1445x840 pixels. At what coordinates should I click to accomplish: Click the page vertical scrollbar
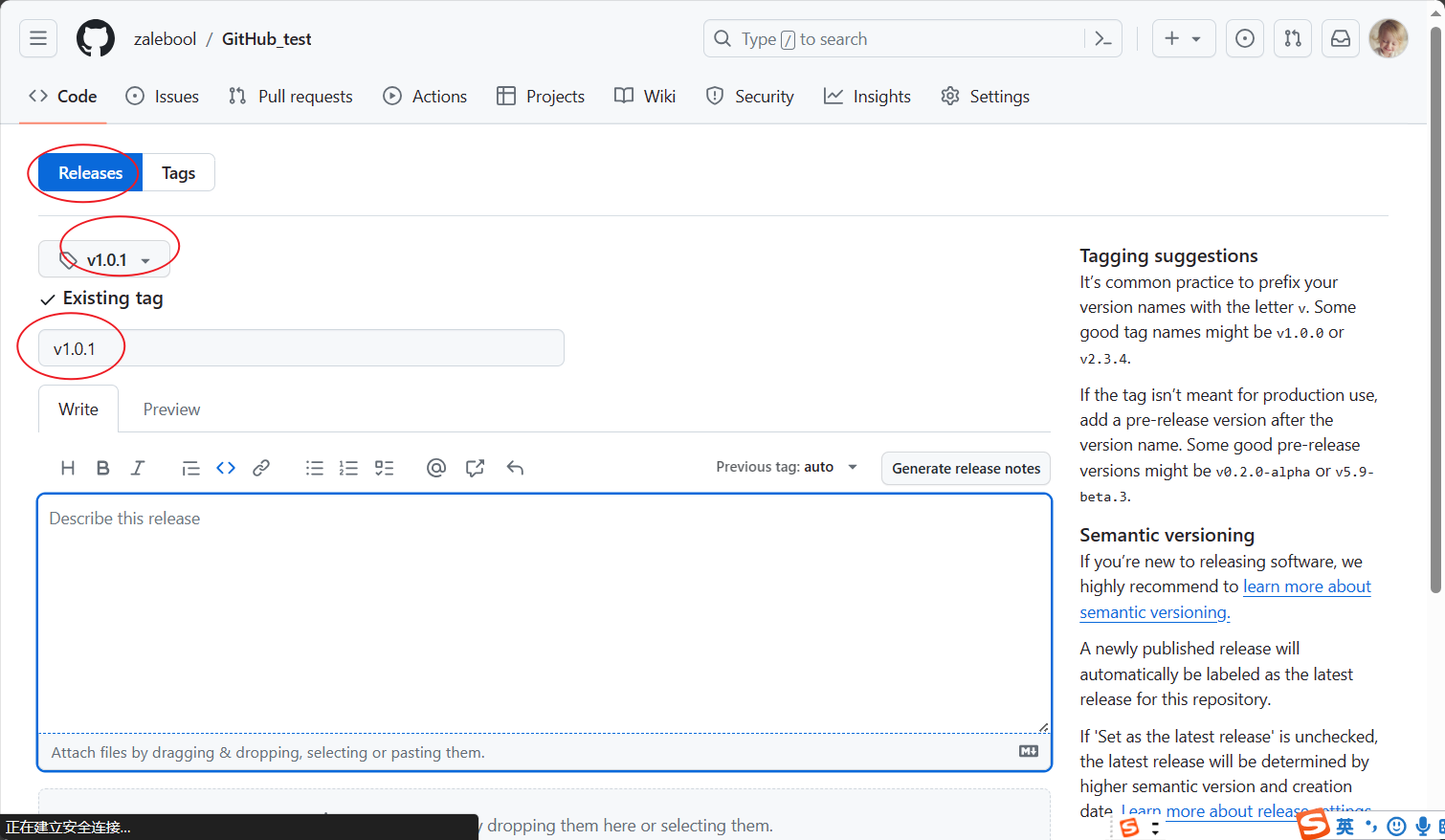1435,311
